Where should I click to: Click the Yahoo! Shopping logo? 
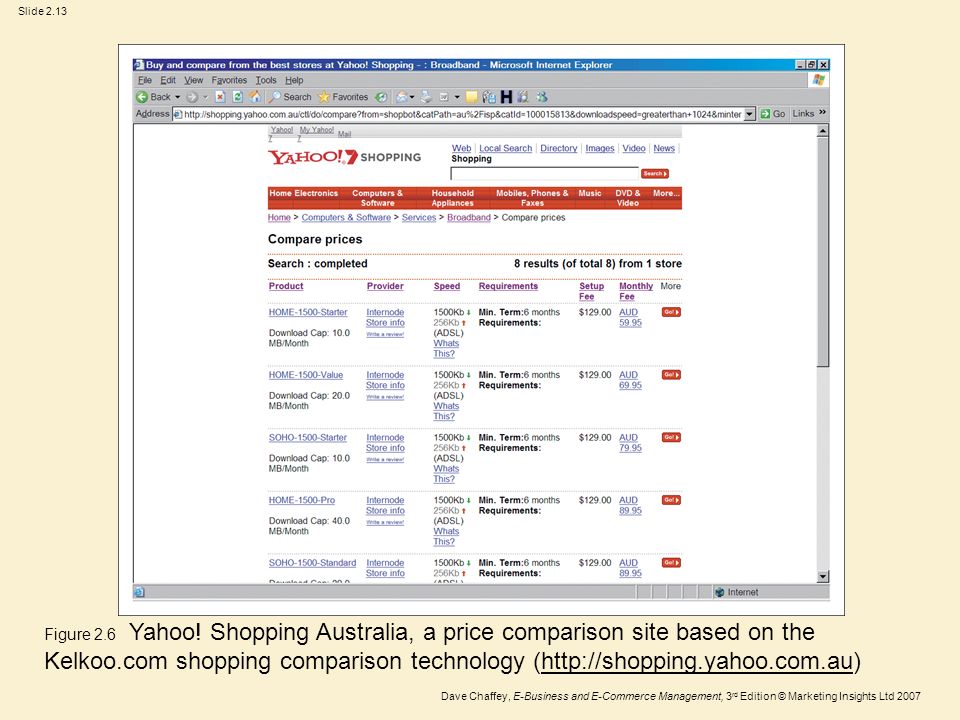344,157
